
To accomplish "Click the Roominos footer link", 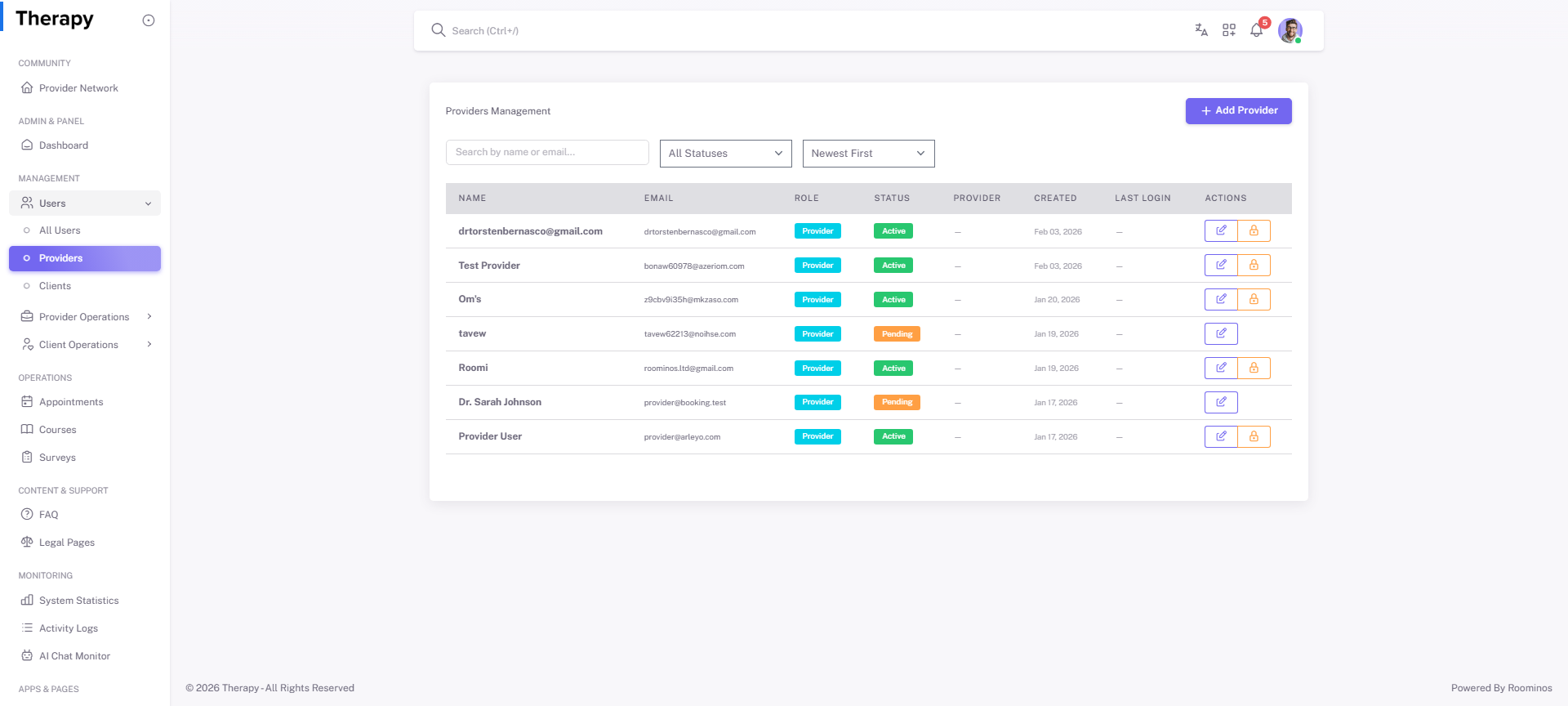I will click(x=1530, y=688).
